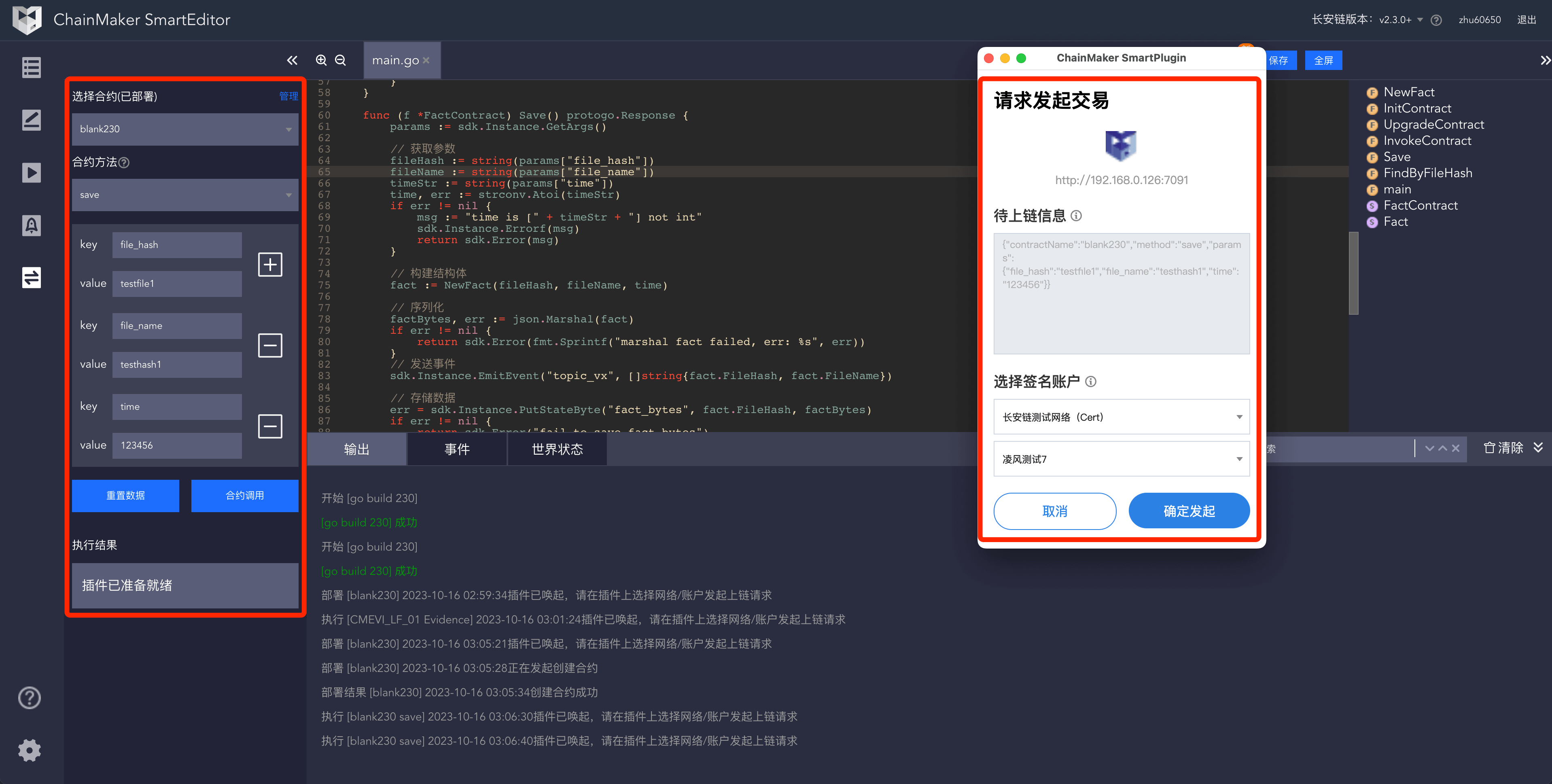
Task: Remove the file_name parameter row
Action: [x=270, y=345]
